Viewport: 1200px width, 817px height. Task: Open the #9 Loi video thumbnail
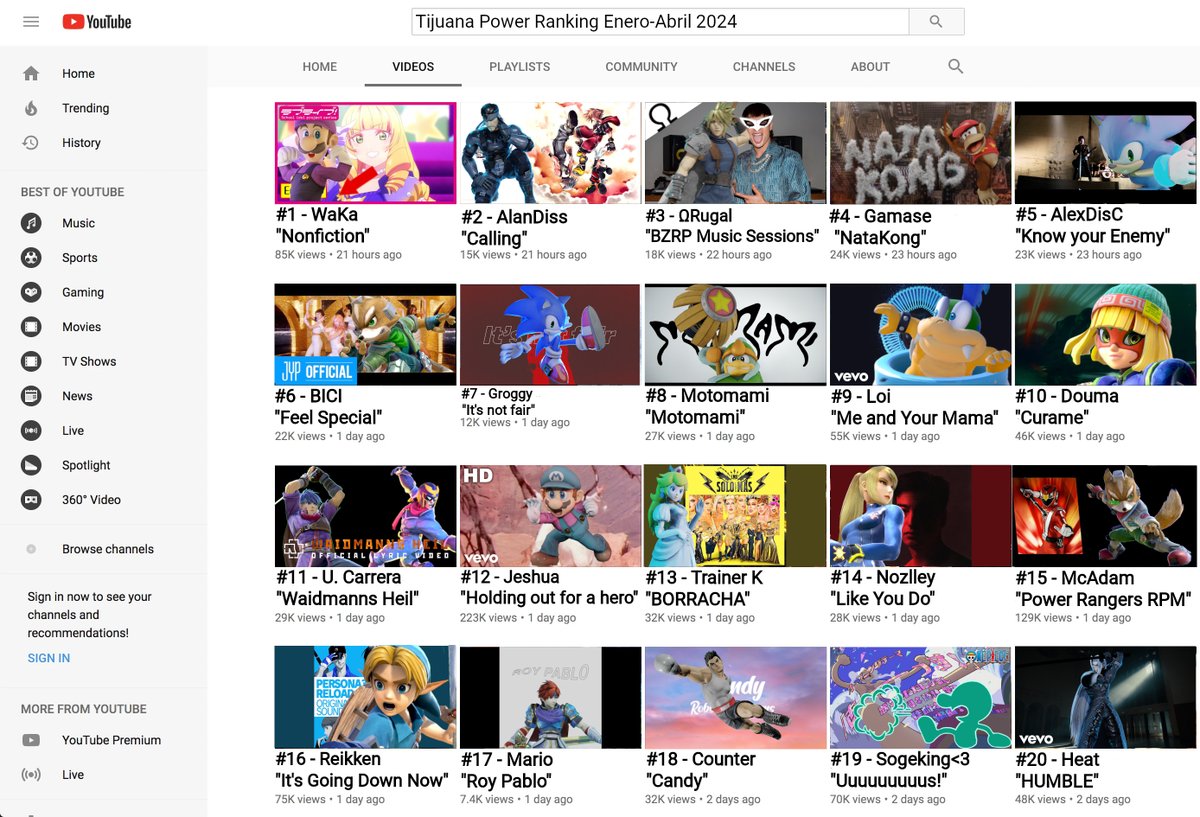click(x=920, y=334)
